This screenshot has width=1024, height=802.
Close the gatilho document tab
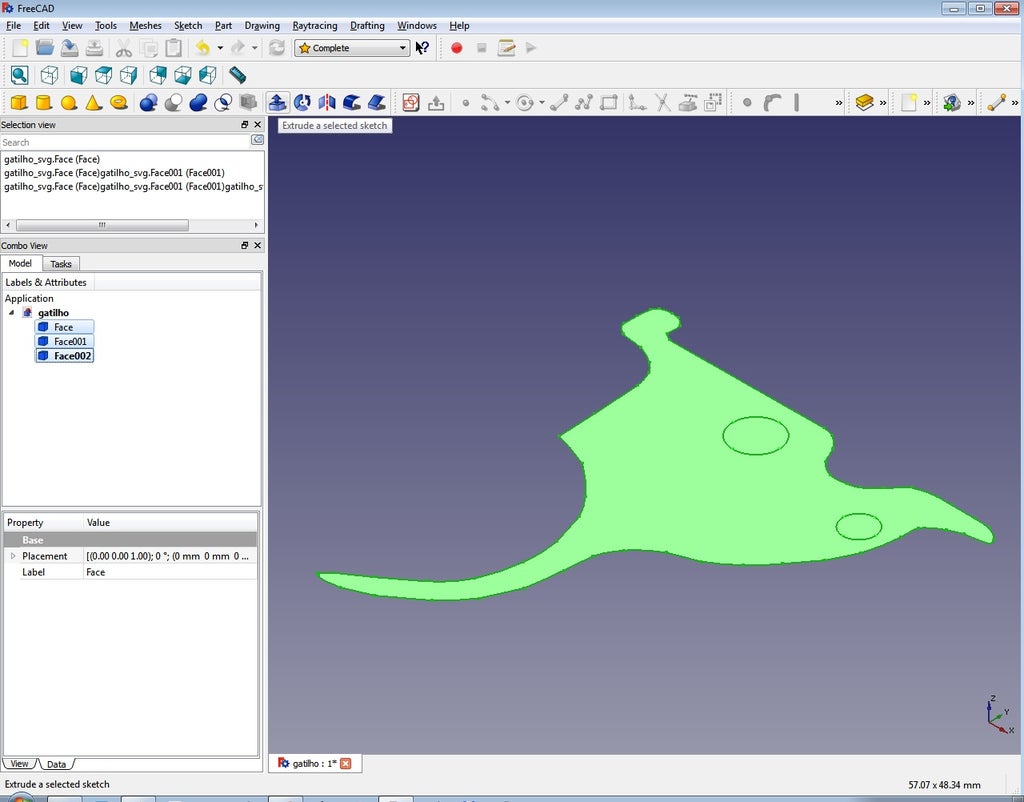tap(346, 764)
